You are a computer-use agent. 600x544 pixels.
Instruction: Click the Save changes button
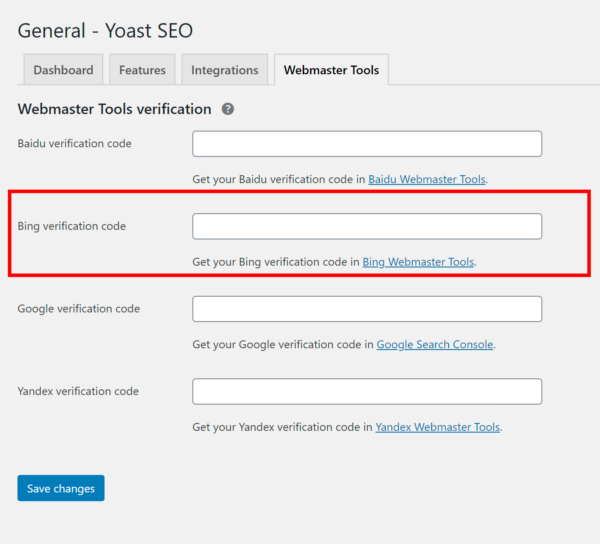click(61, 488)
